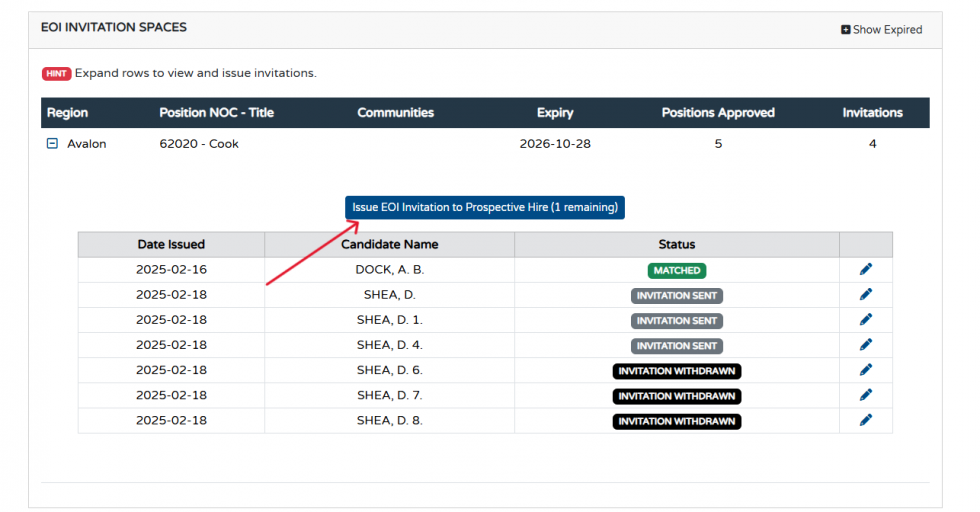Click the Avalon region name
The height and width of the screenshot is (512, 980).
pyautogui.click(x=87, y=144)
